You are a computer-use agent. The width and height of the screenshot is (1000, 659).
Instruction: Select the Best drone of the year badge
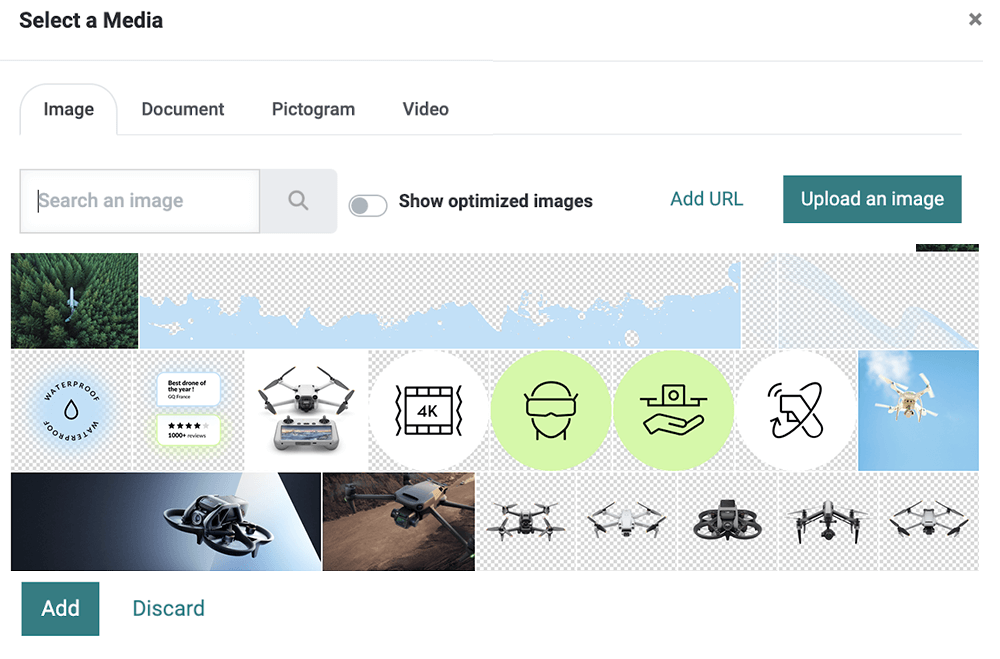pos(190,410)
